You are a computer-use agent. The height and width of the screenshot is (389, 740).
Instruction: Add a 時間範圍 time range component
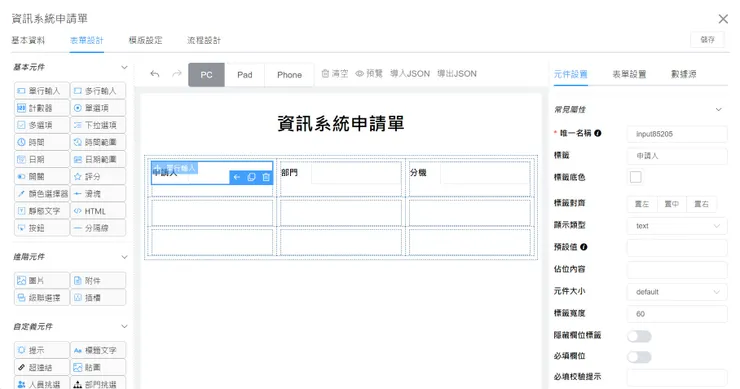(x=98, y=142)
